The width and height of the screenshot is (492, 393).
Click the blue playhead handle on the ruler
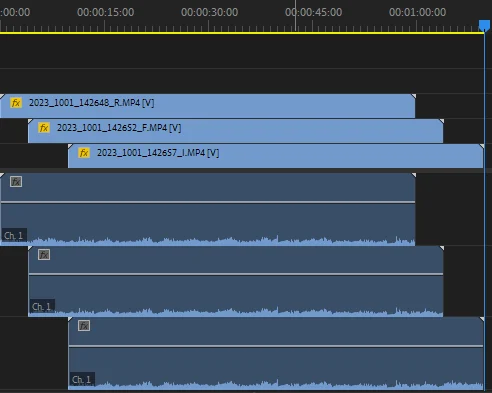484,26
